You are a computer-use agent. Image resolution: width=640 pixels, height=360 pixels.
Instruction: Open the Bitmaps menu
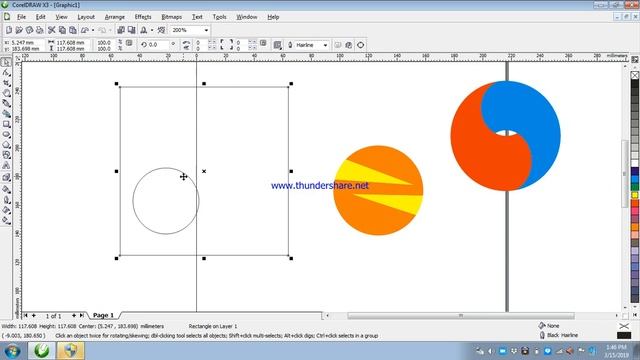(x=171, y=17)
